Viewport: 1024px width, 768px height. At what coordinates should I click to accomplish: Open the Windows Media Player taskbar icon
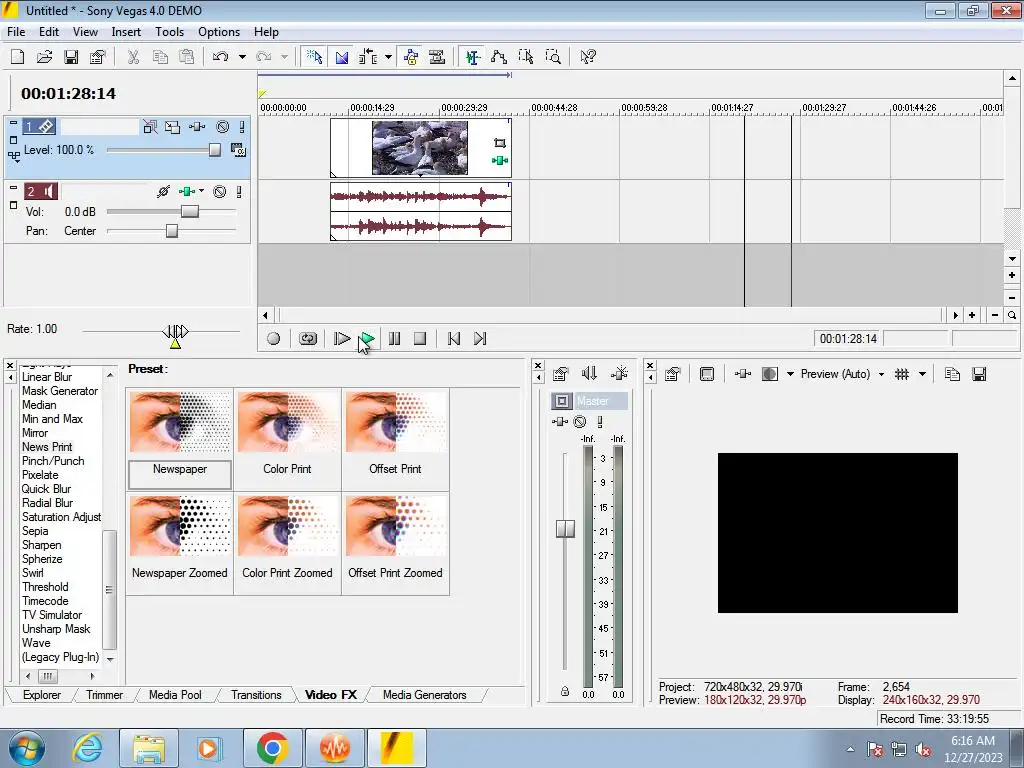pos(209,748)
